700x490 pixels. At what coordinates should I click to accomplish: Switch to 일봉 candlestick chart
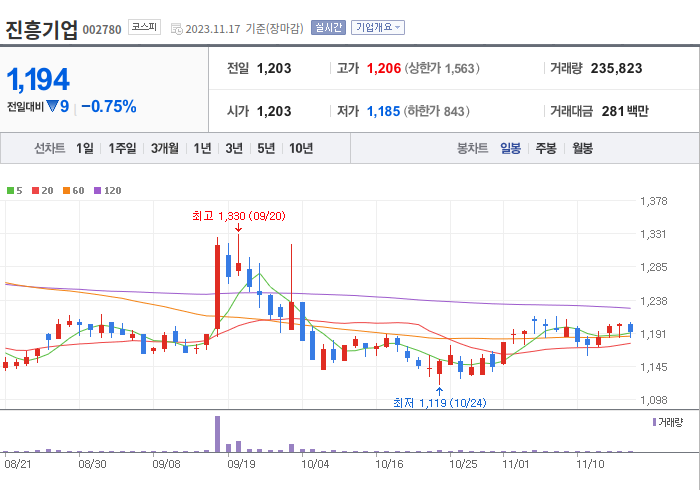click(510, 148)
